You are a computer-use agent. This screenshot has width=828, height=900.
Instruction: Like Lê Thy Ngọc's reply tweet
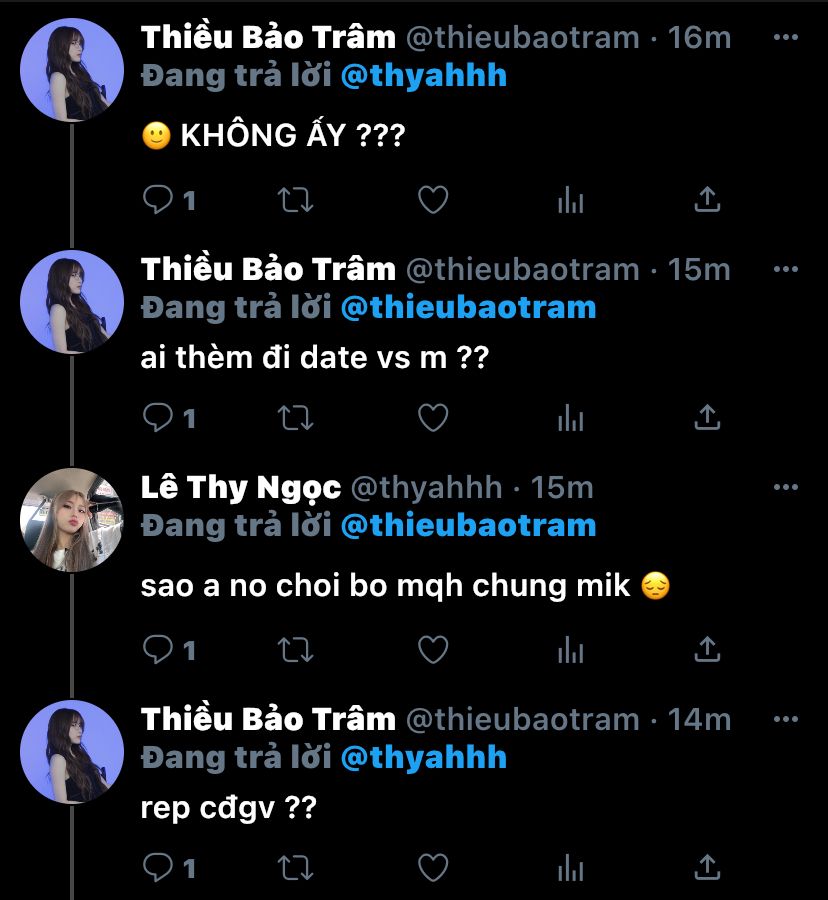(x=432, y=650)
